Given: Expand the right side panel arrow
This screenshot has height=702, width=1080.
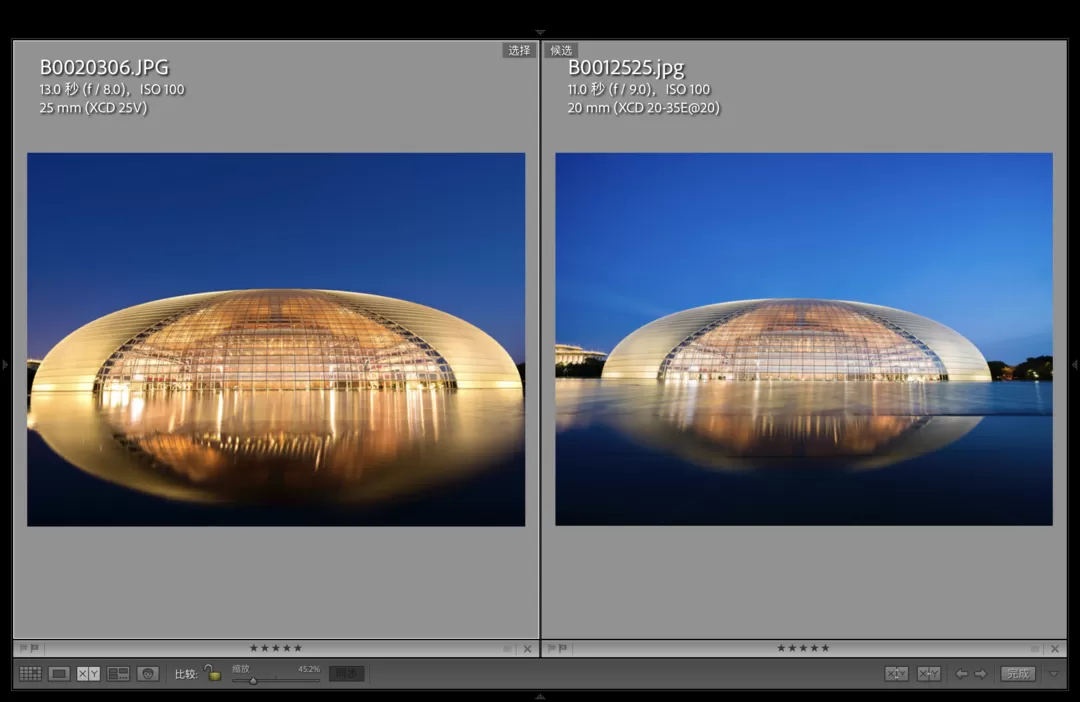Looking at the screenshot, I should pyautogui.click(x=1074, y=365).
